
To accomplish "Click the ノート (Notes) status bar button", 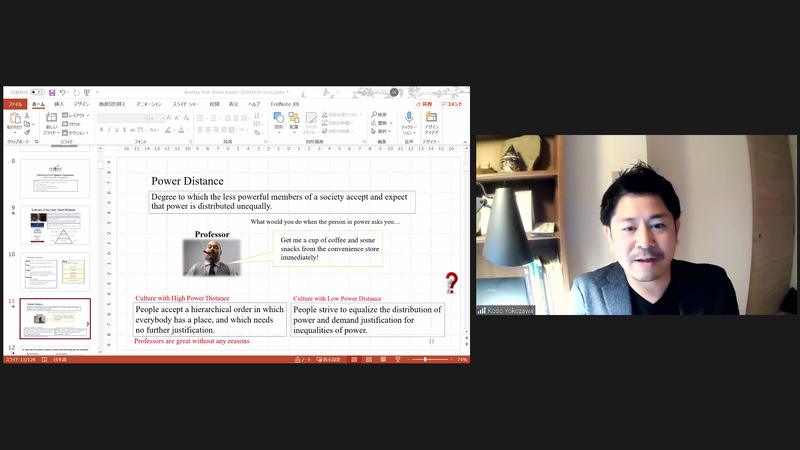I will click(x=303, y=360).
